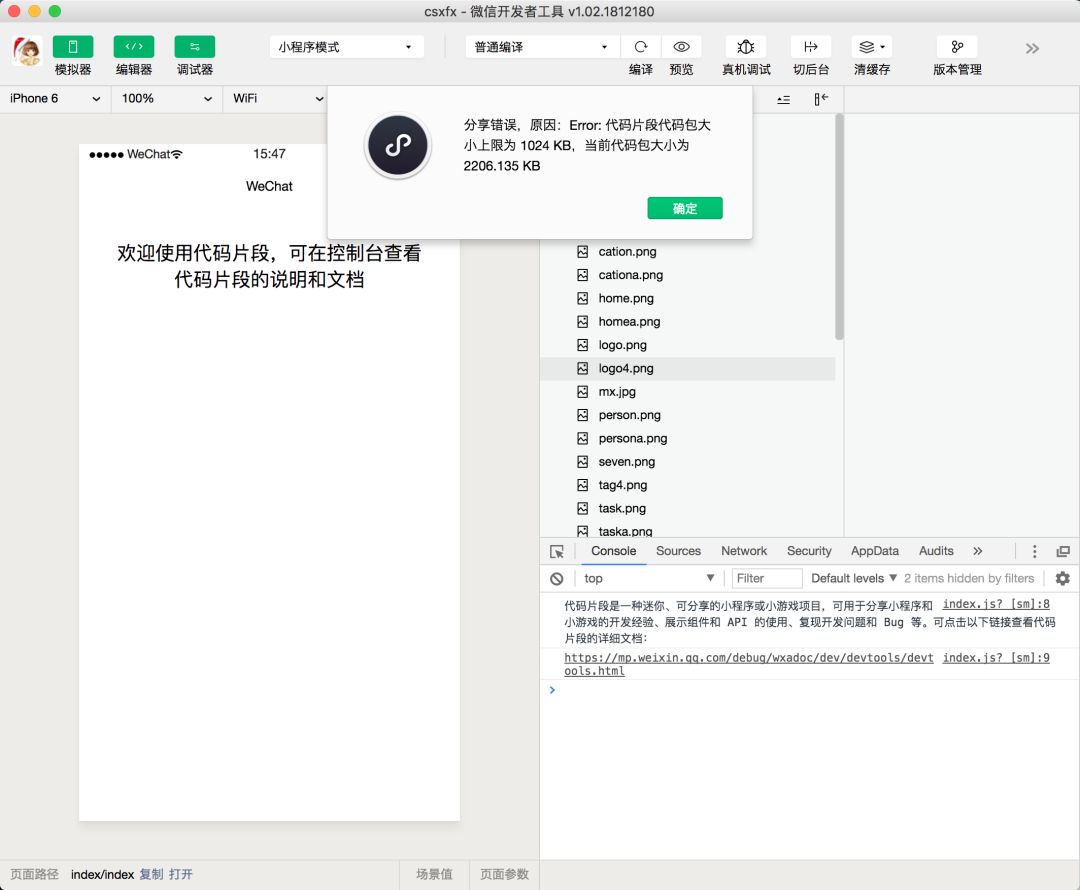Click the inspect element cursor icon

tap(557, 552)
